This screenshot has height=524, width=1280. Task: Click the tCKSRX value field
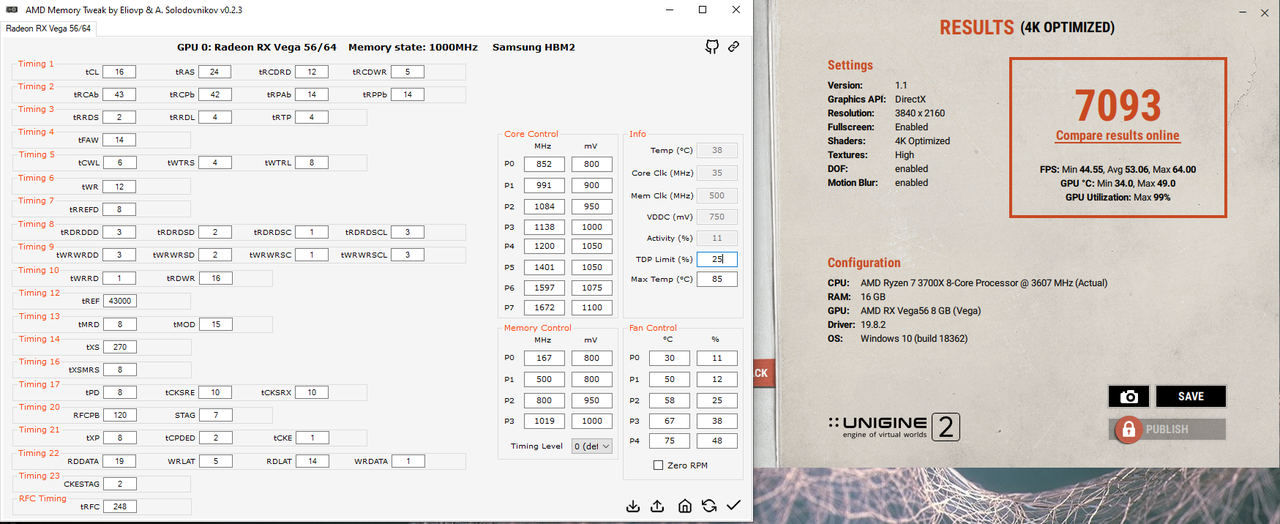[312, 392]
